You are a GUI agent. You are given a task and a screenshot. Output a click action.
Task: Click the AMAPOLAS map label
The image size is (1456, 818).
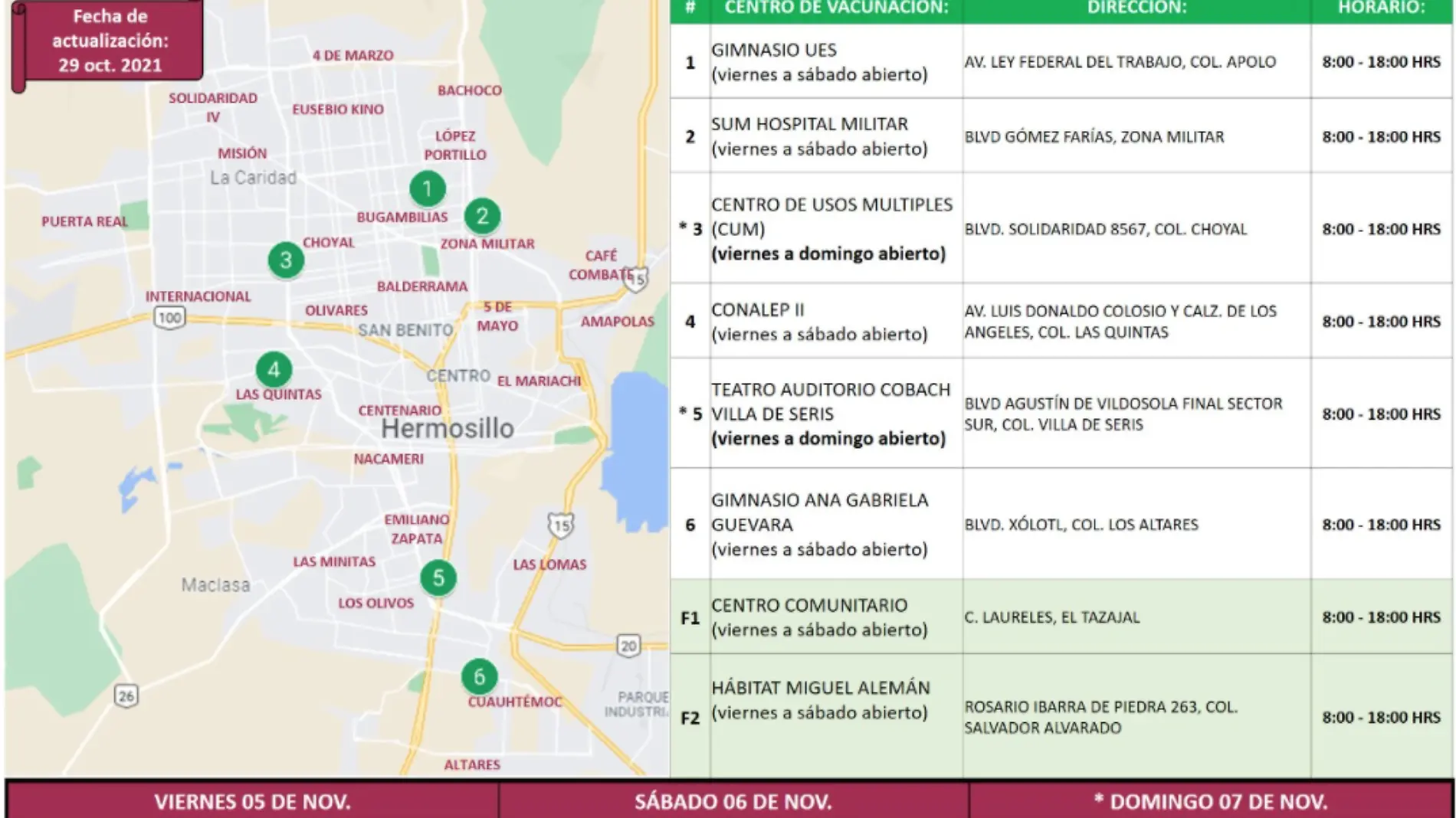point(618,322)
